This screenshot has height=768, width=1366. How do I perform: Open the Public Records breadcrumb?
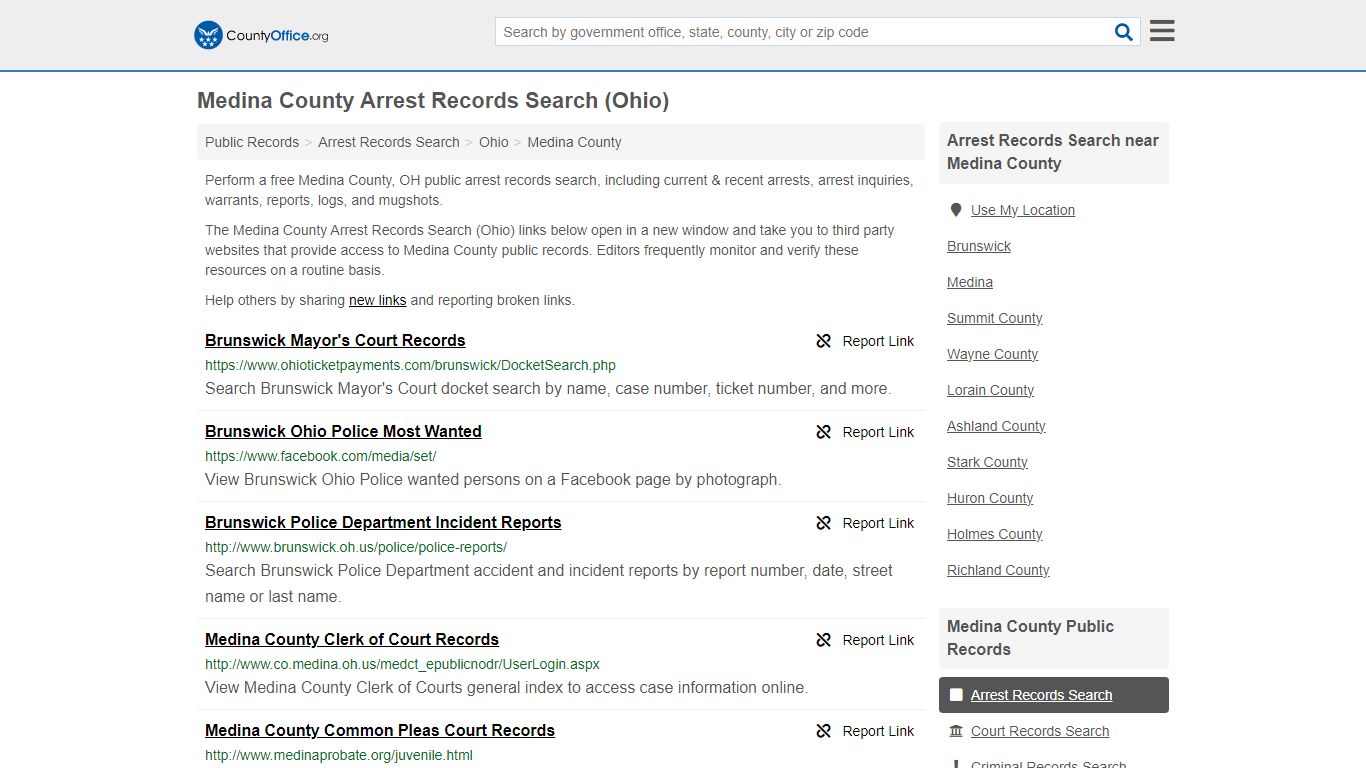[x=252, y=142]
